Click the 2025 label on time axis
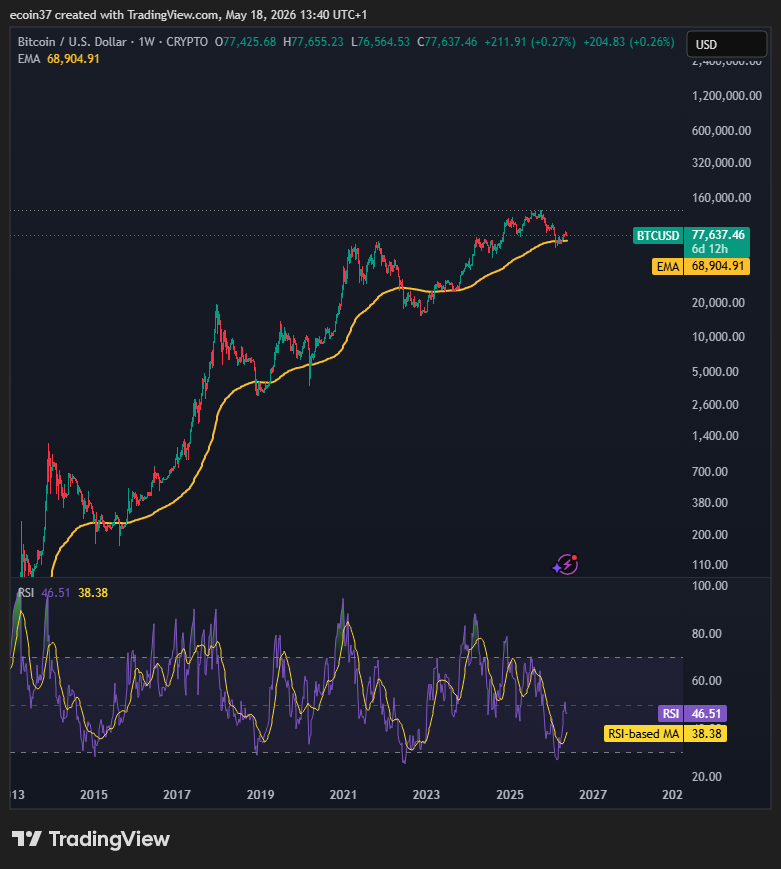 click(509, 794)
